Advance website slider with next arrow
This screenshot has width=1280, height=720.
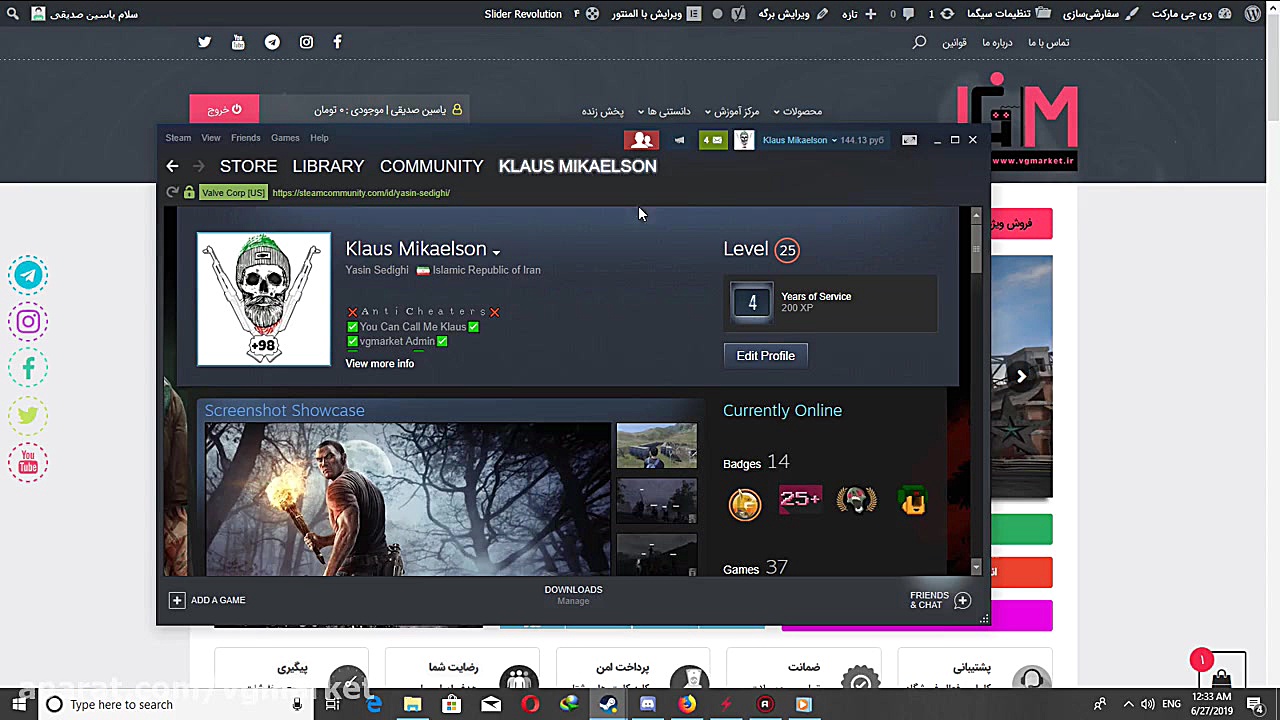point(1021,377)
